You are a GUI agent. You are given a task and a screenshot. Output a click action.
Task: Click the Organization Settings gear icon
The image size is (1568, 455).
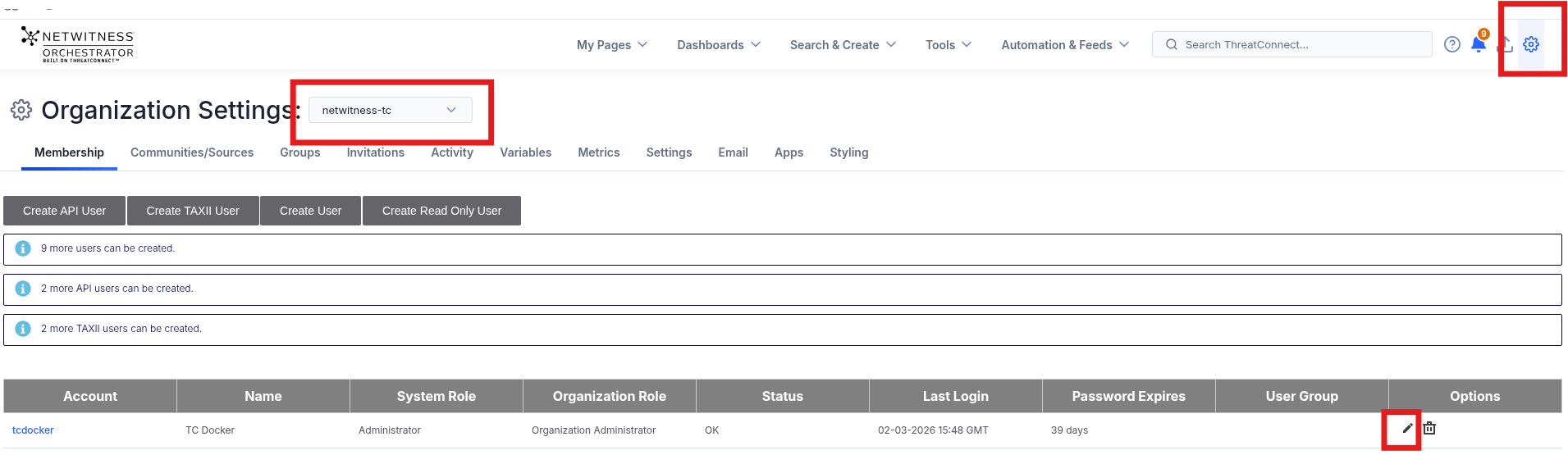[21, 110]
